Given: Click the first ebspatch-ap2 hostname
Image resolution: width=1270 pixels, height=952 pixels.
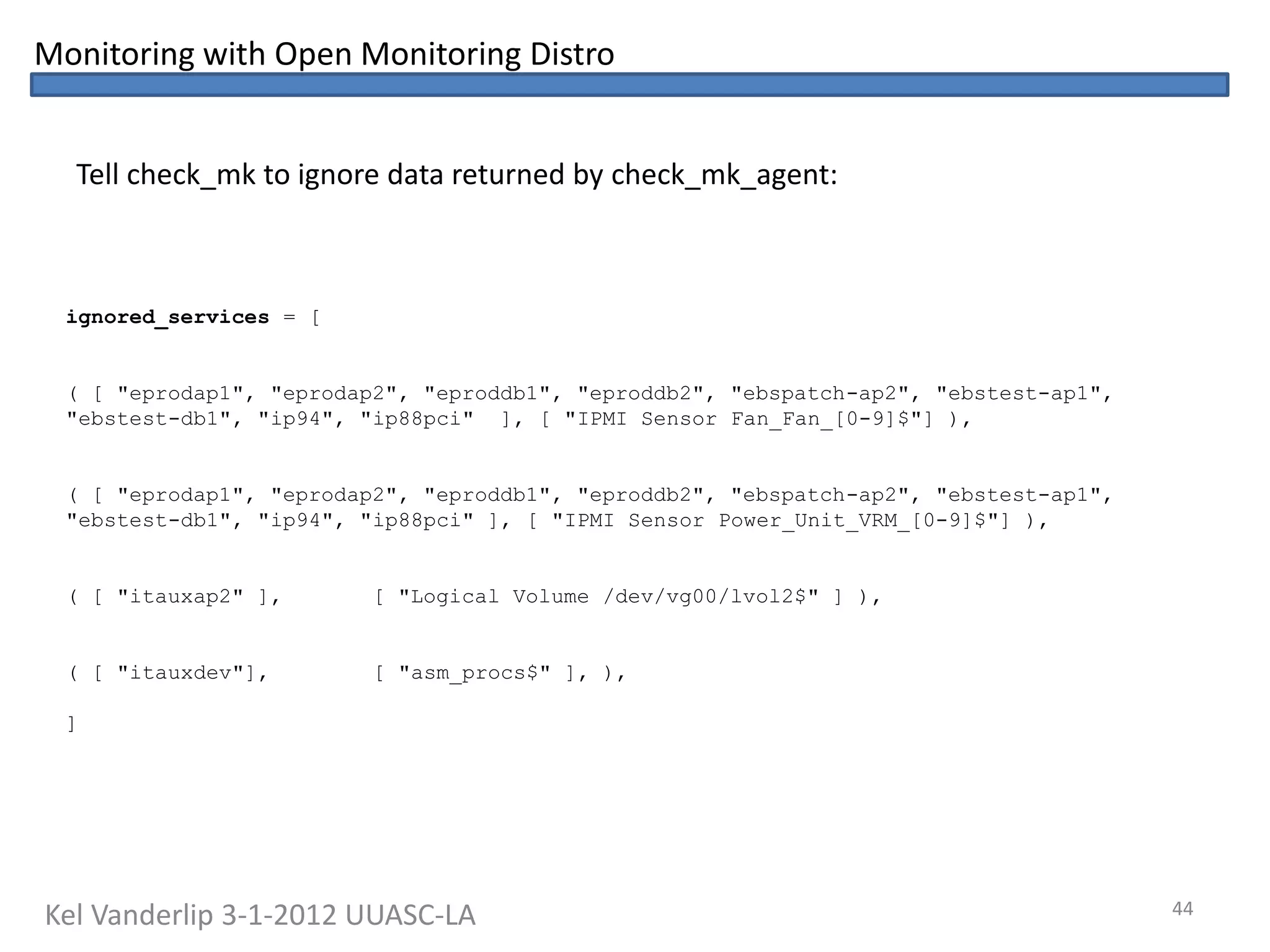Looking at the screenshot, I should click(819, 394).
